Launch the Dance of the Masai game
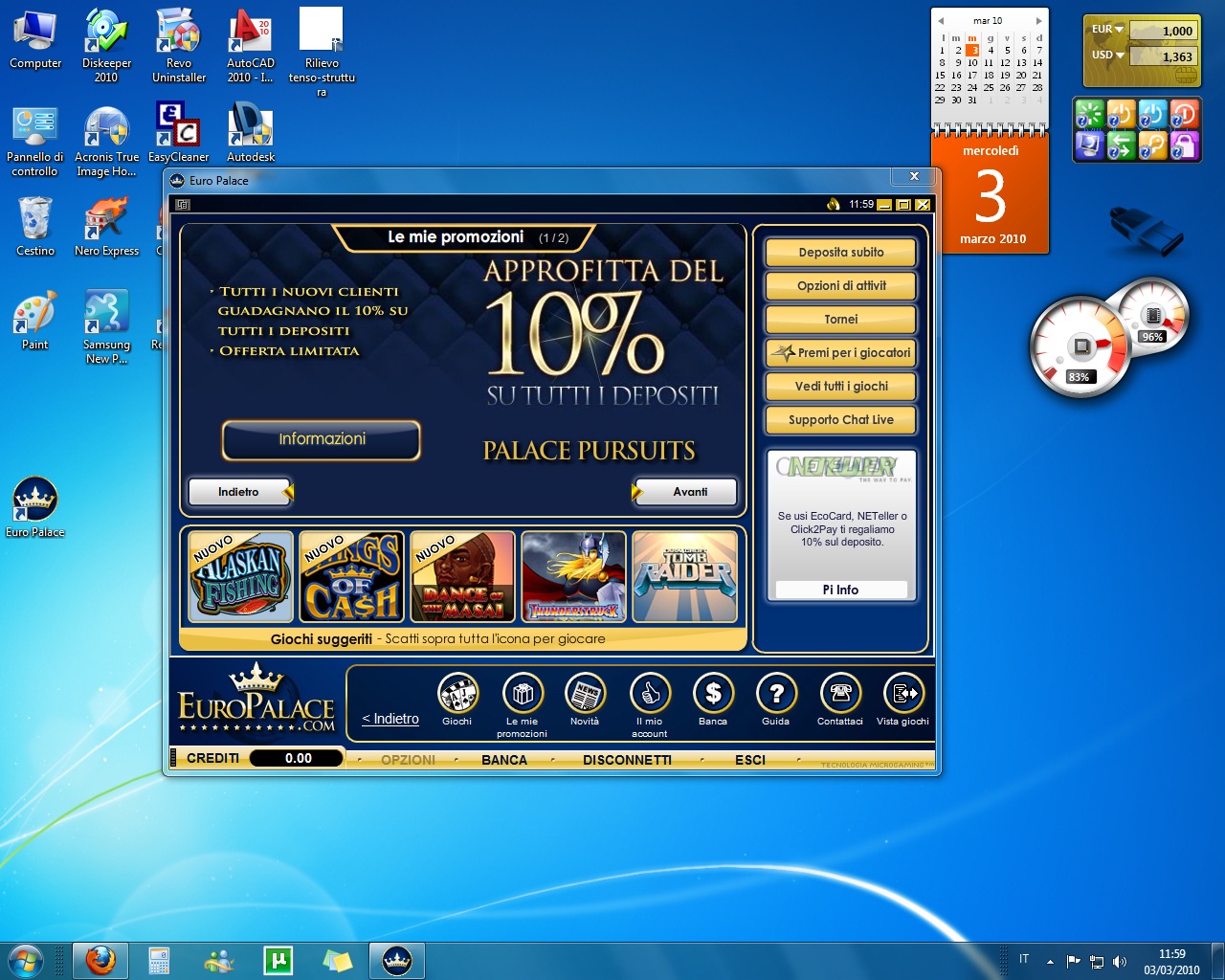 coord(462,576)
